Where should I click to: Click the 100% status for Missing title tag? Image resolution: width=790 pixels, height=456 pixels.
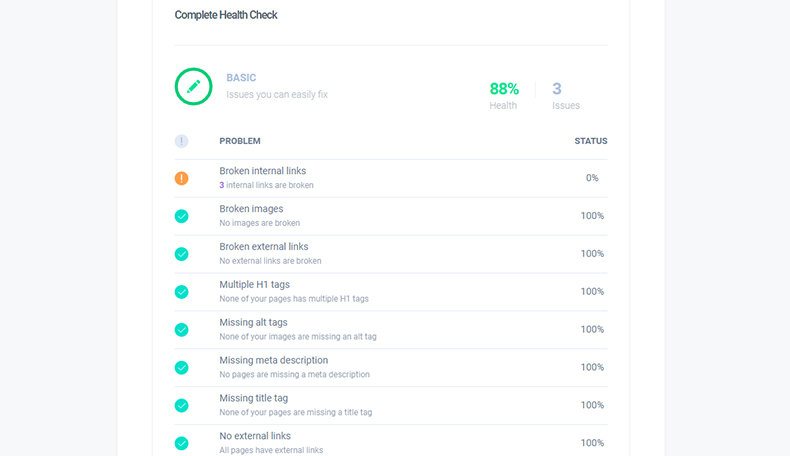[x=592, y=405]
